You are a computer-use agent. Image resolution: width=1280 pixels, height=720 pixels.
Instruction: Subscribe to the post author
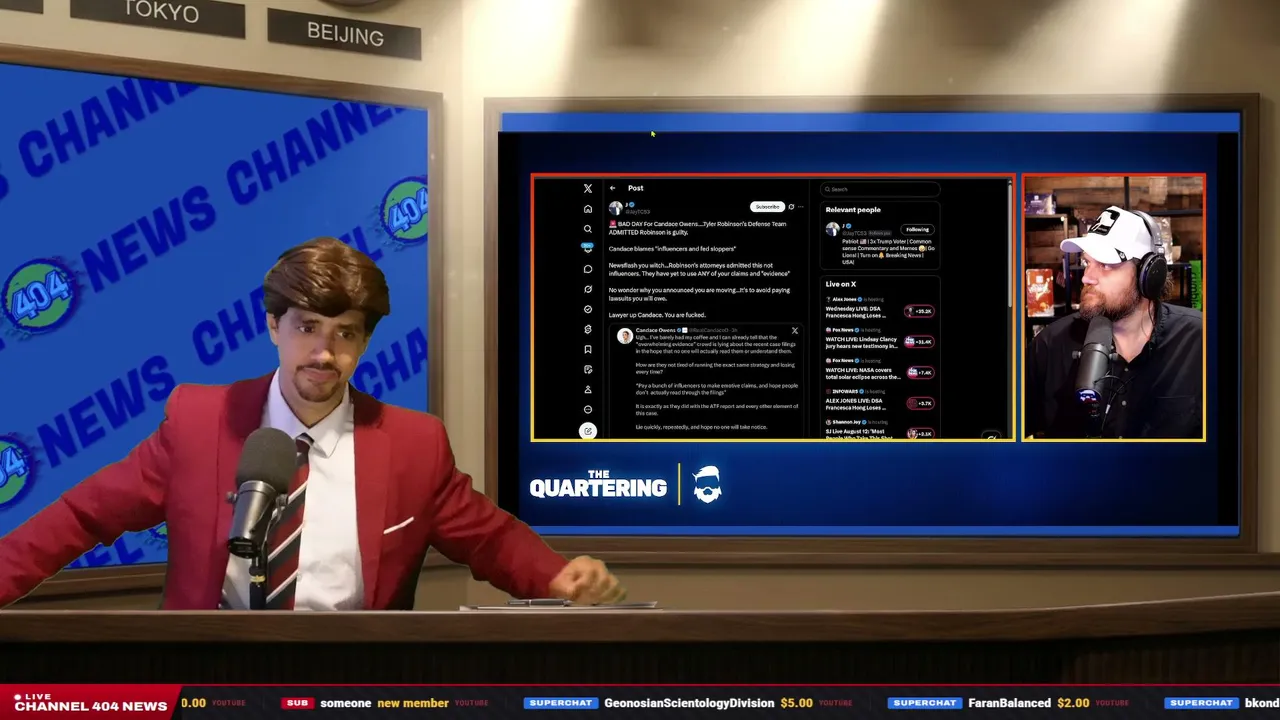767,207
